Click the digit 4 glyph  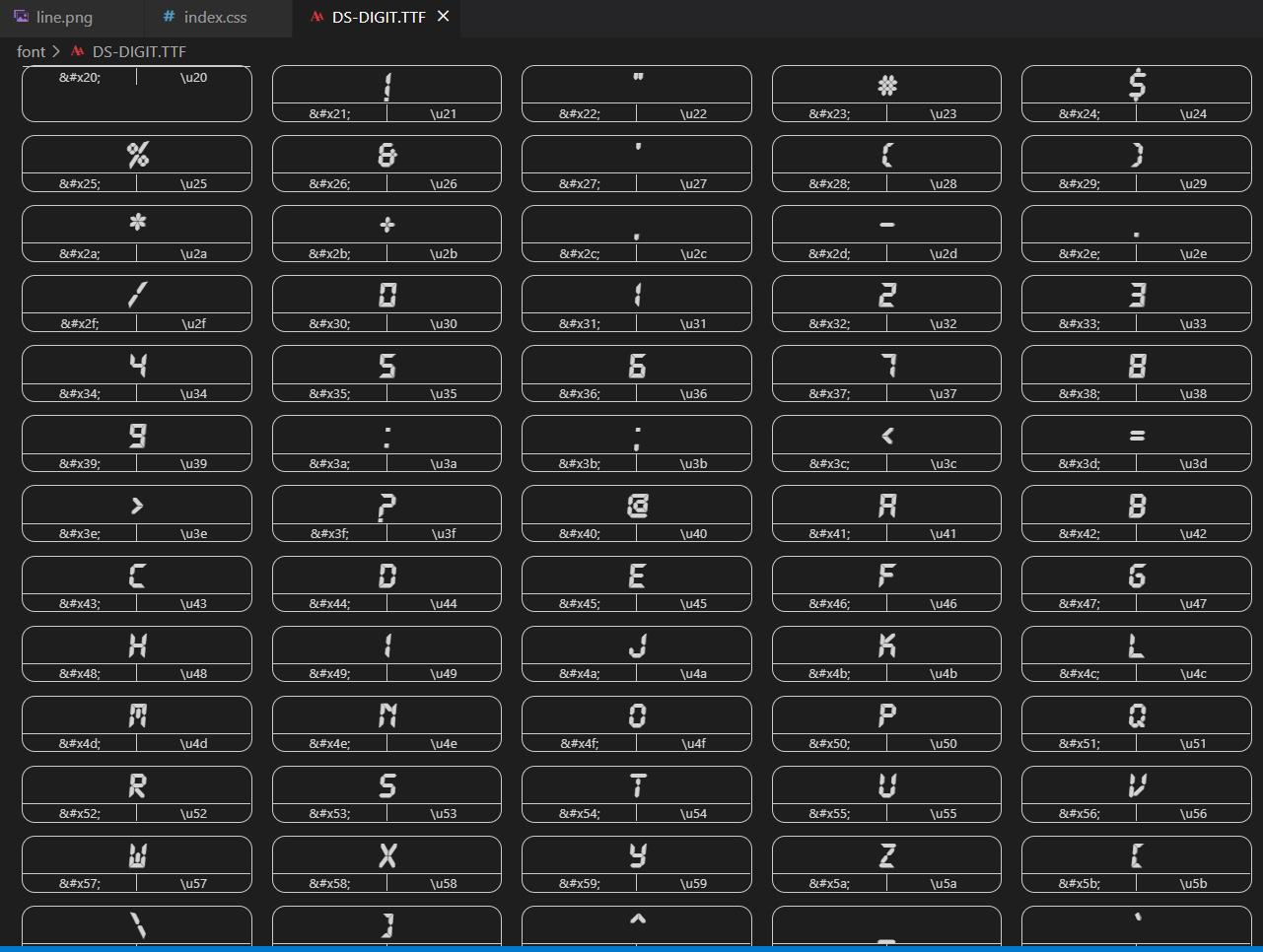[138, 365]
